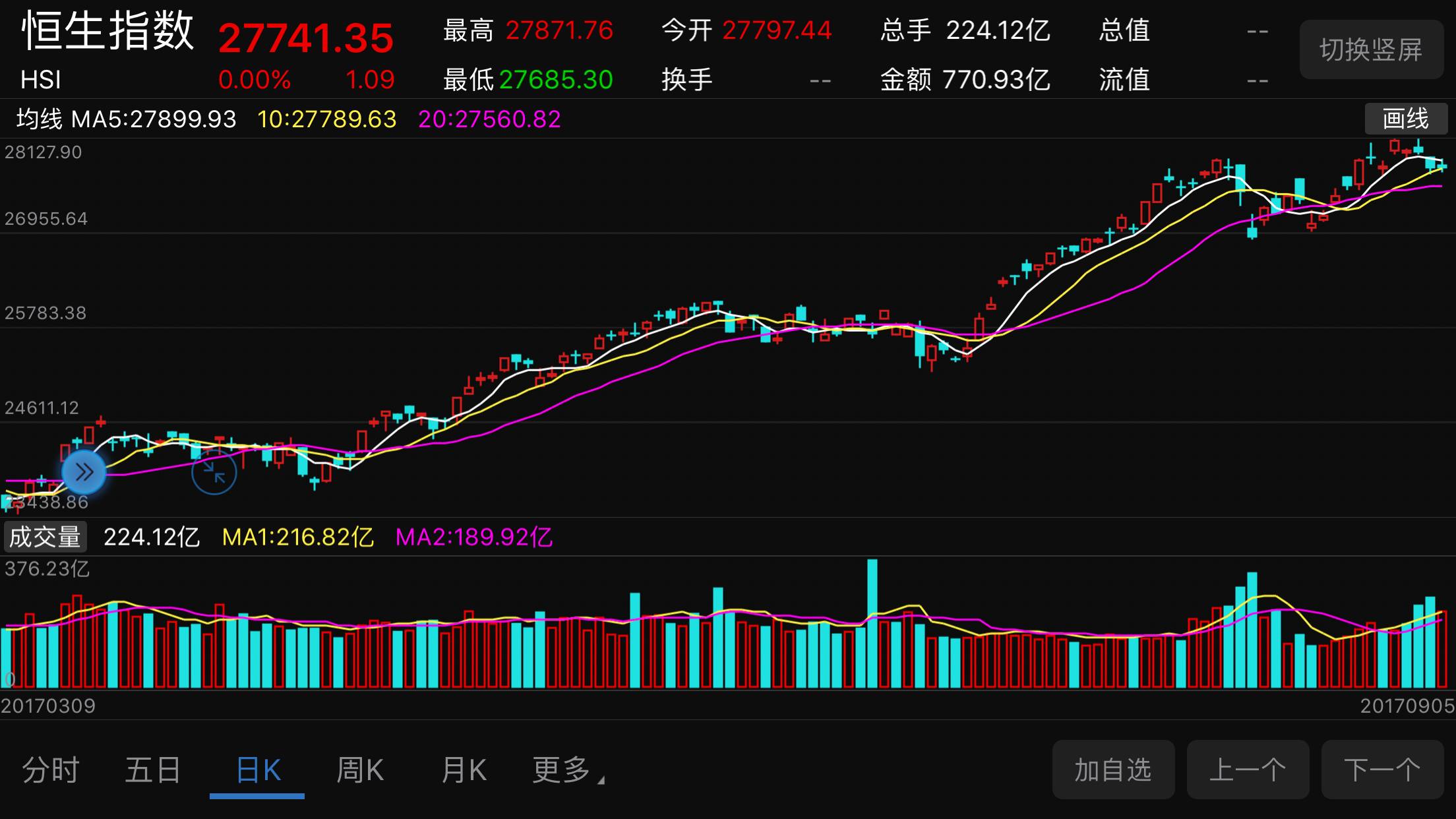Viewport: 1456px width, 819px height.
Task: Click the 总值 label
Action: 1124,30
